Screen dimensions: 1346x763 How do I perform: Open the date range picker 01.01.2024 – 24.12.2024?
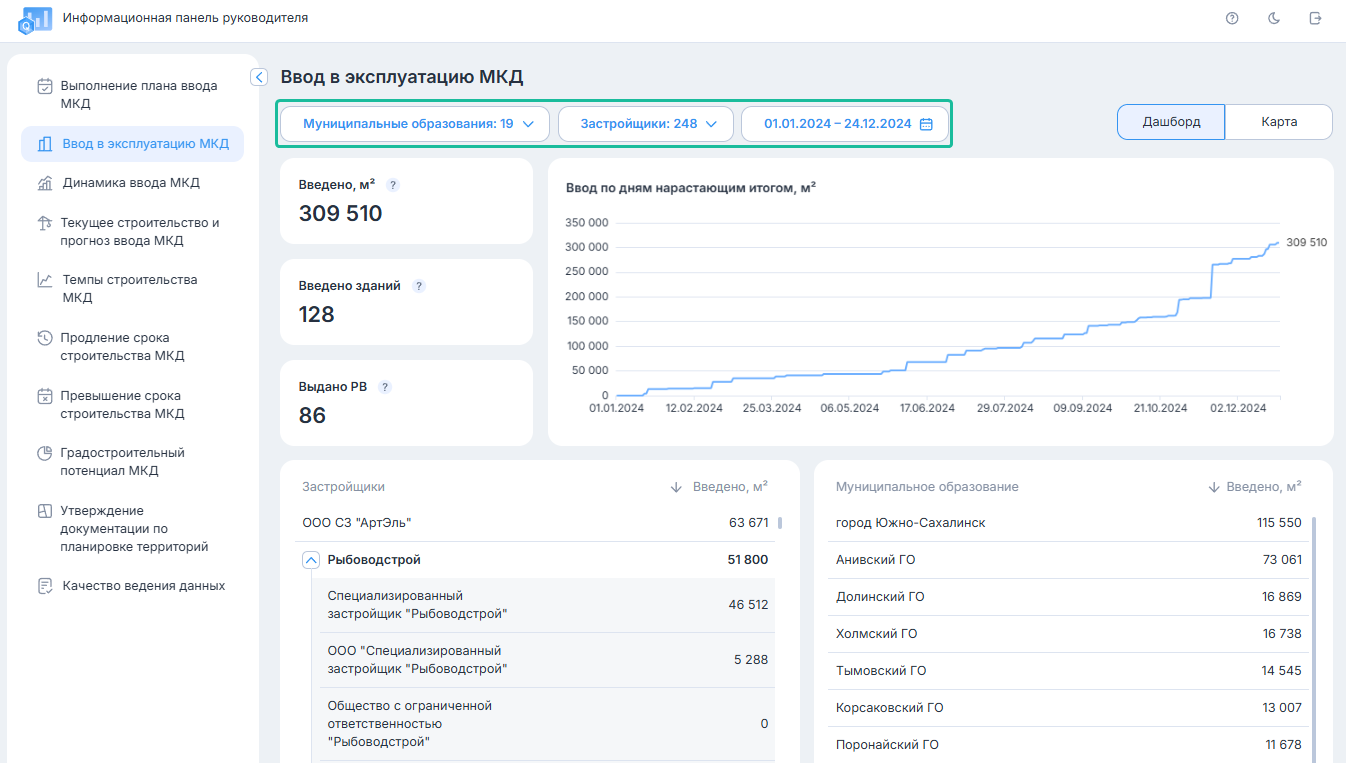coord(846,124)
